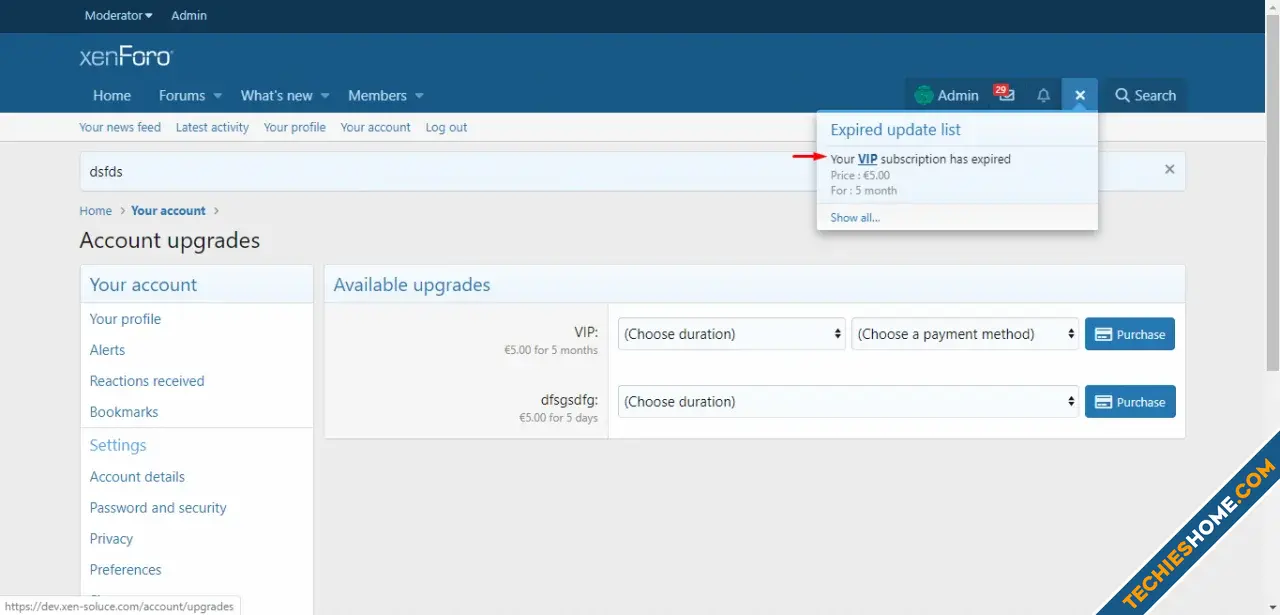This screenshot has width=1280, height=615.
Task: Click the Search magnifier icon
Action: pyautogui.click(x=1123, y=95)
